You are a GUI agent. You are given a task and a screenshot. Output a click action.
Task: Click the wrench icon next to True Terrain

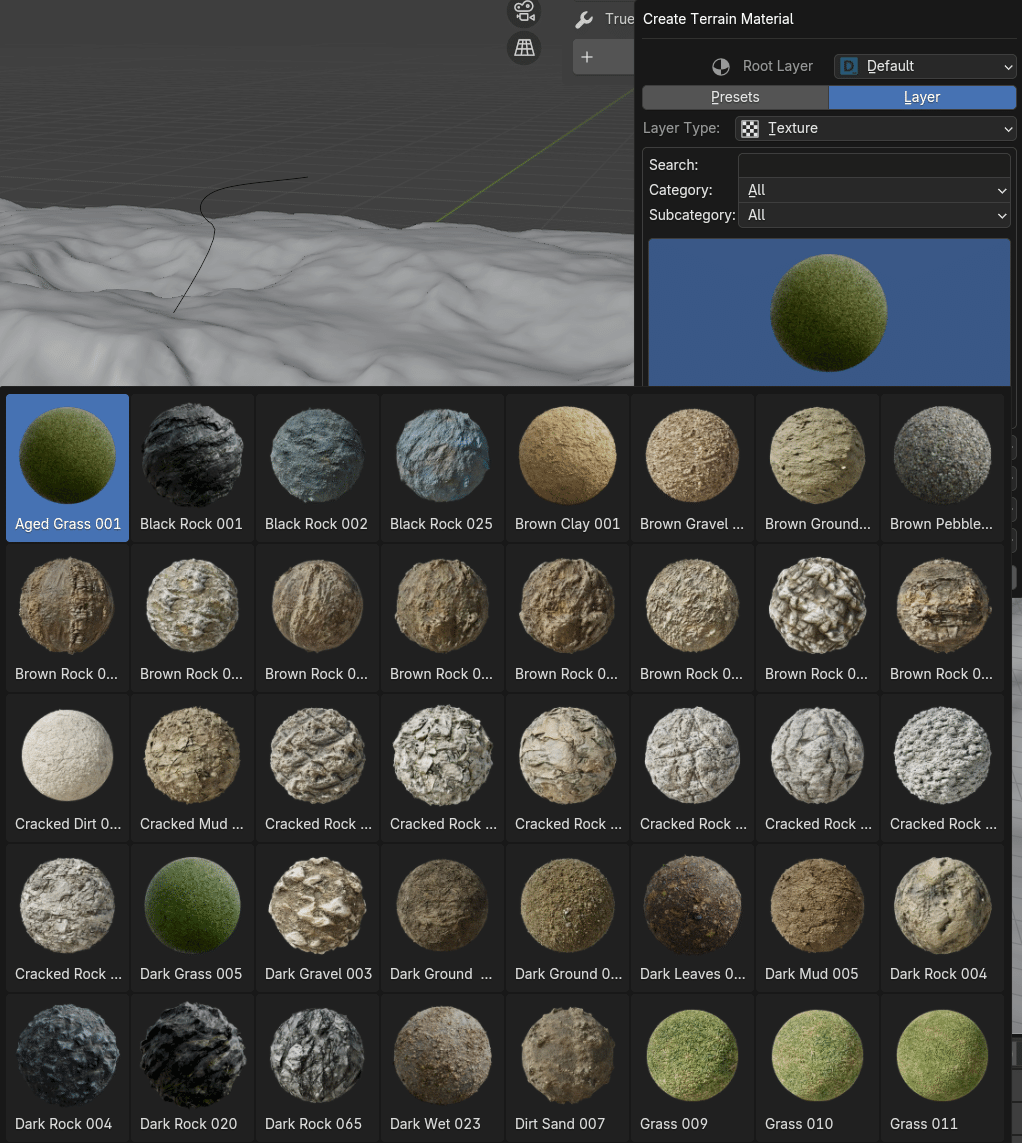[583, 18]
